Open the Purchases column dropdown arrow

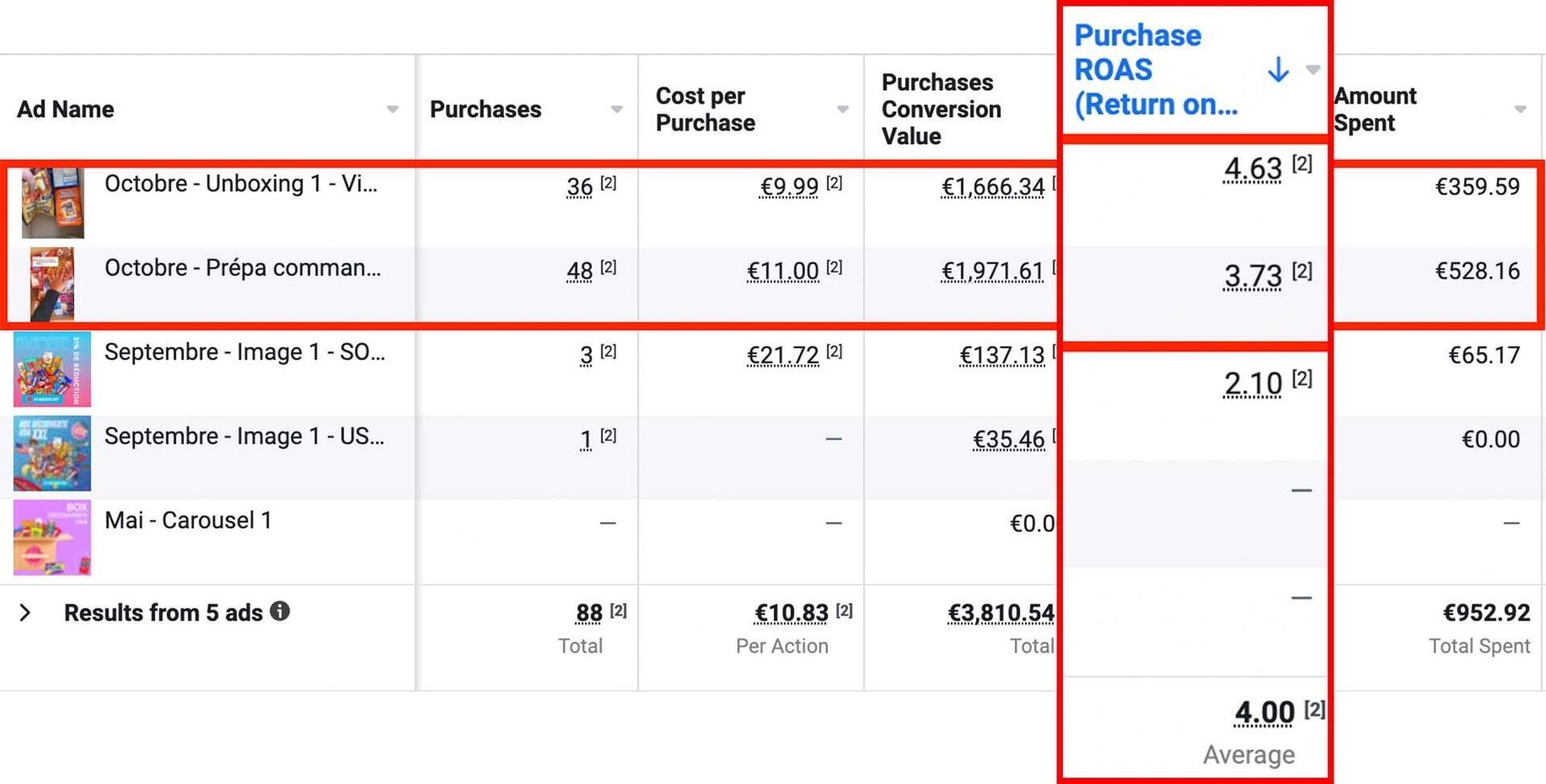(617, 109)
